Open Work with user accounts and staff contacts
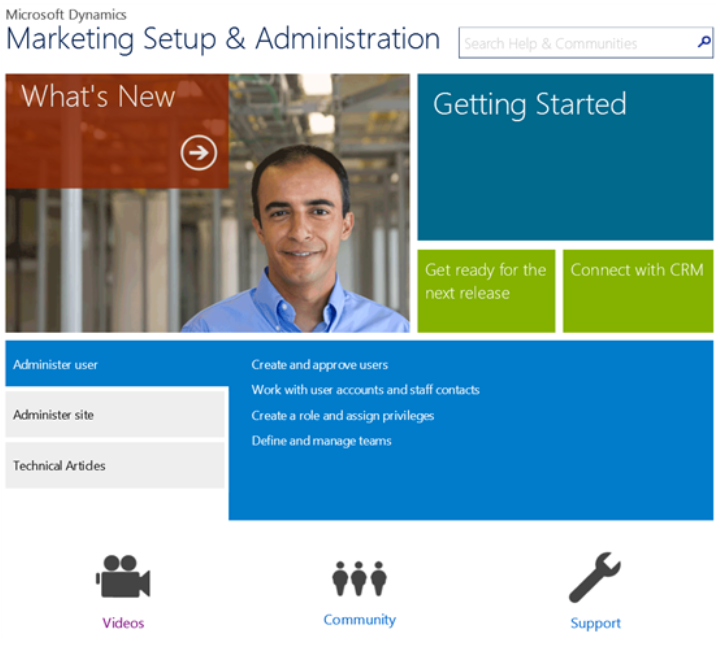This screenshot has height=648, width=724. click(x=365, y=390)
